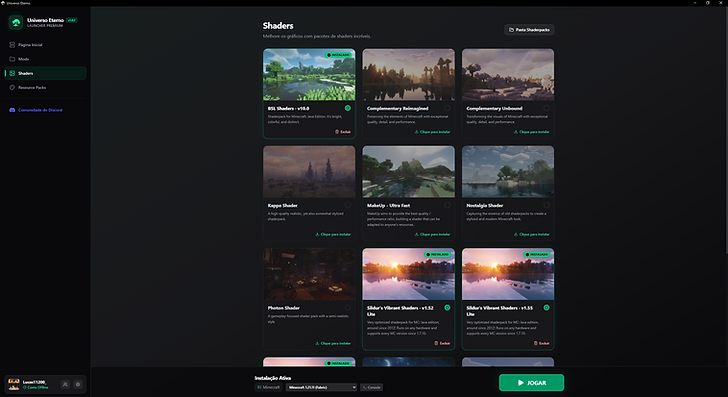728x397 pixels.
Task: Click the MakeUp - Ultra Fast preview image
Action: (x=409, y=172)
